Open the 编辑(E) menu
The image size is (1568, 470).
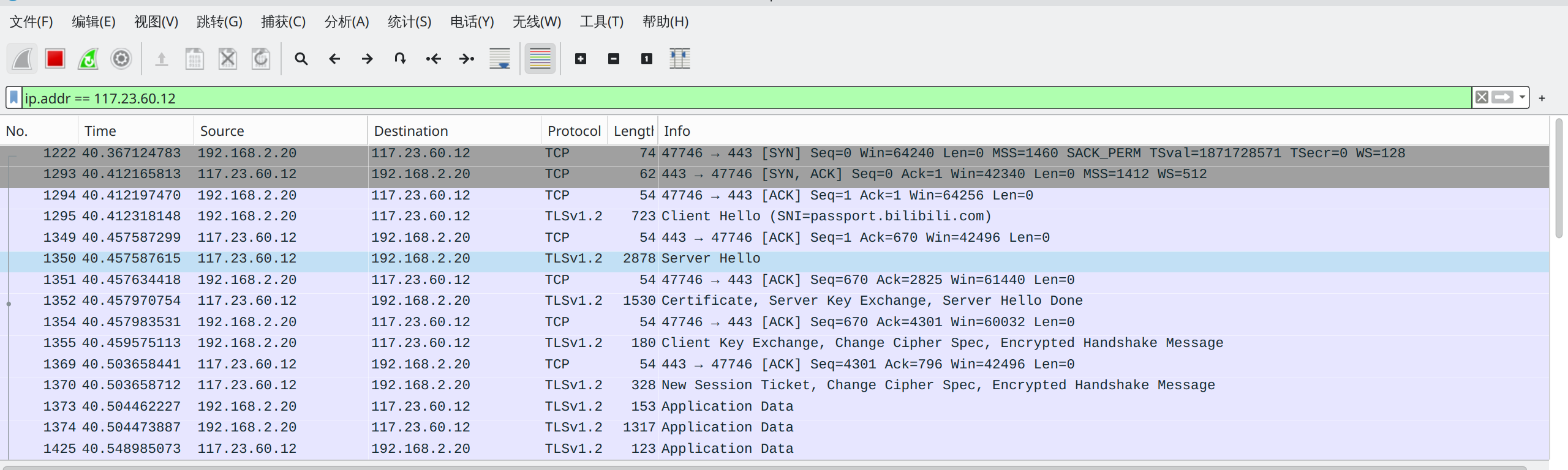coord(94,22)
